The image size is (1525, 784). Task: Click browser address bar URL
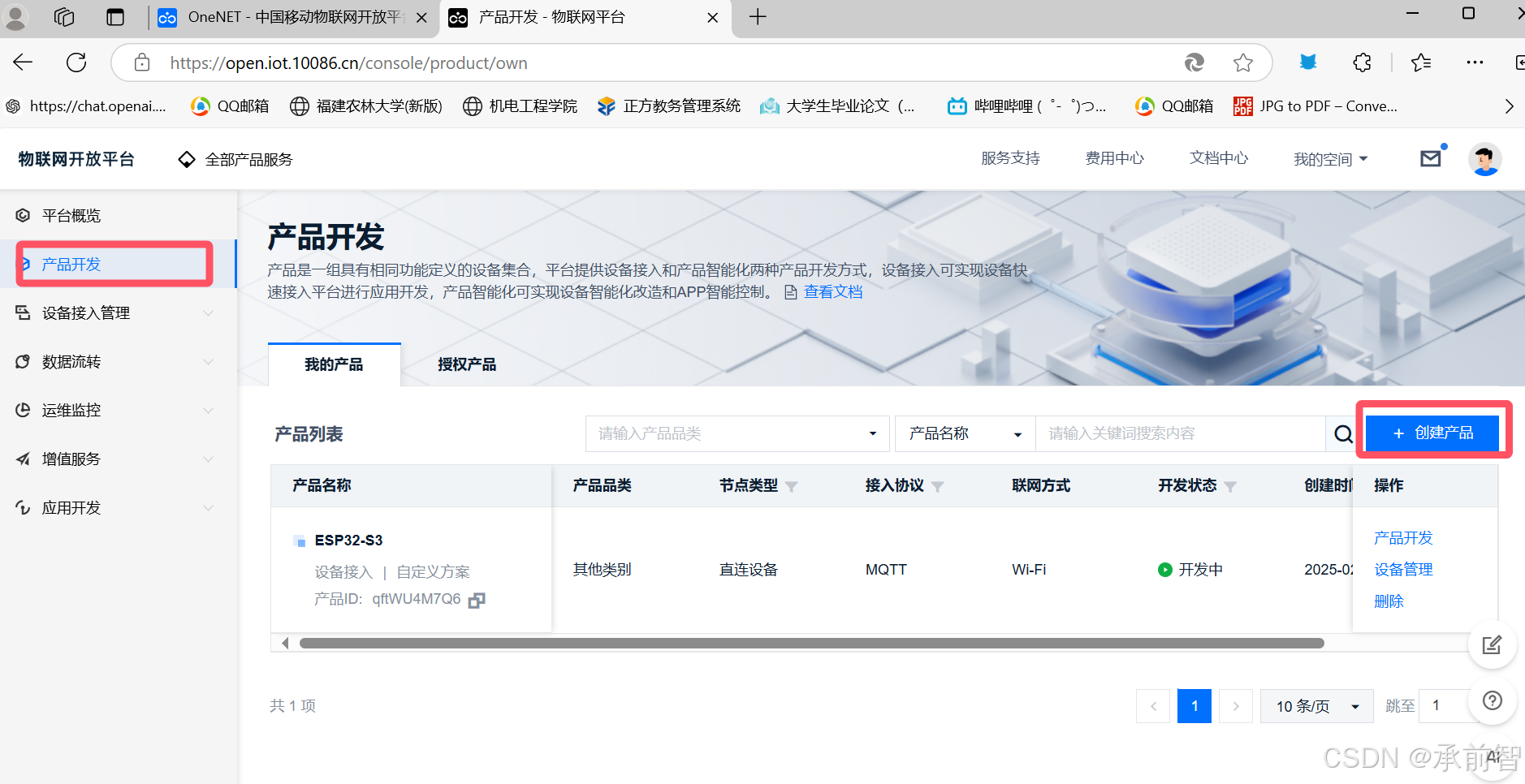click(349, 62)
